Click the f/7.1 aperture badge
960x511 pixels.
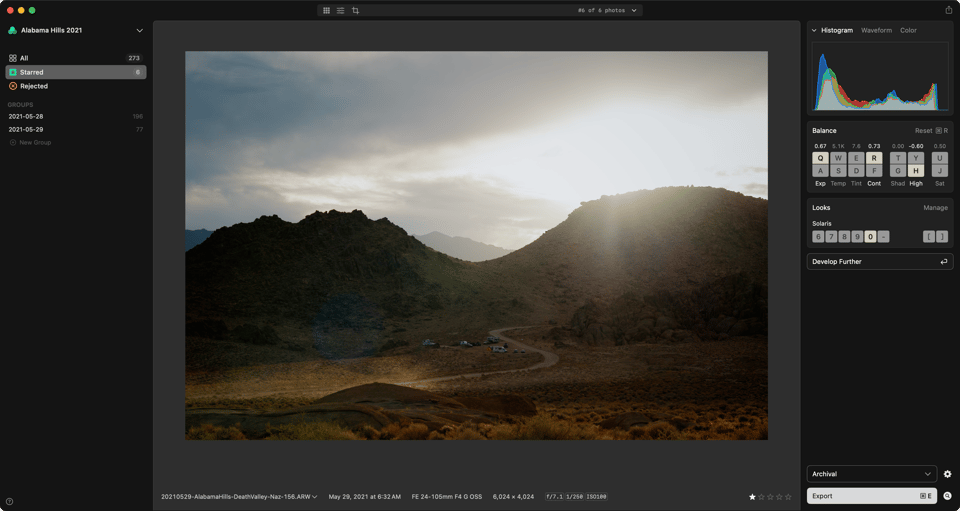click(553, 497)
